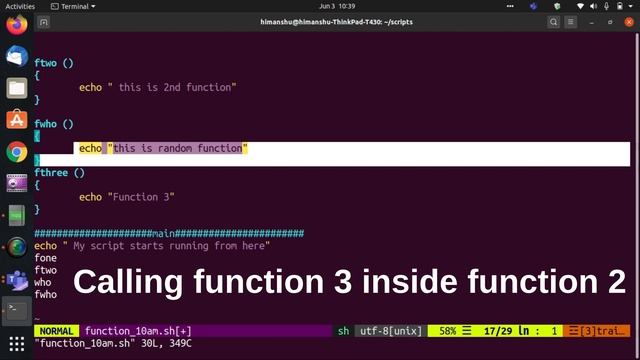Image resolution: width=640 pixels, height=360 pixels.
Task: Click the fone call line
Action: point(45,258)
